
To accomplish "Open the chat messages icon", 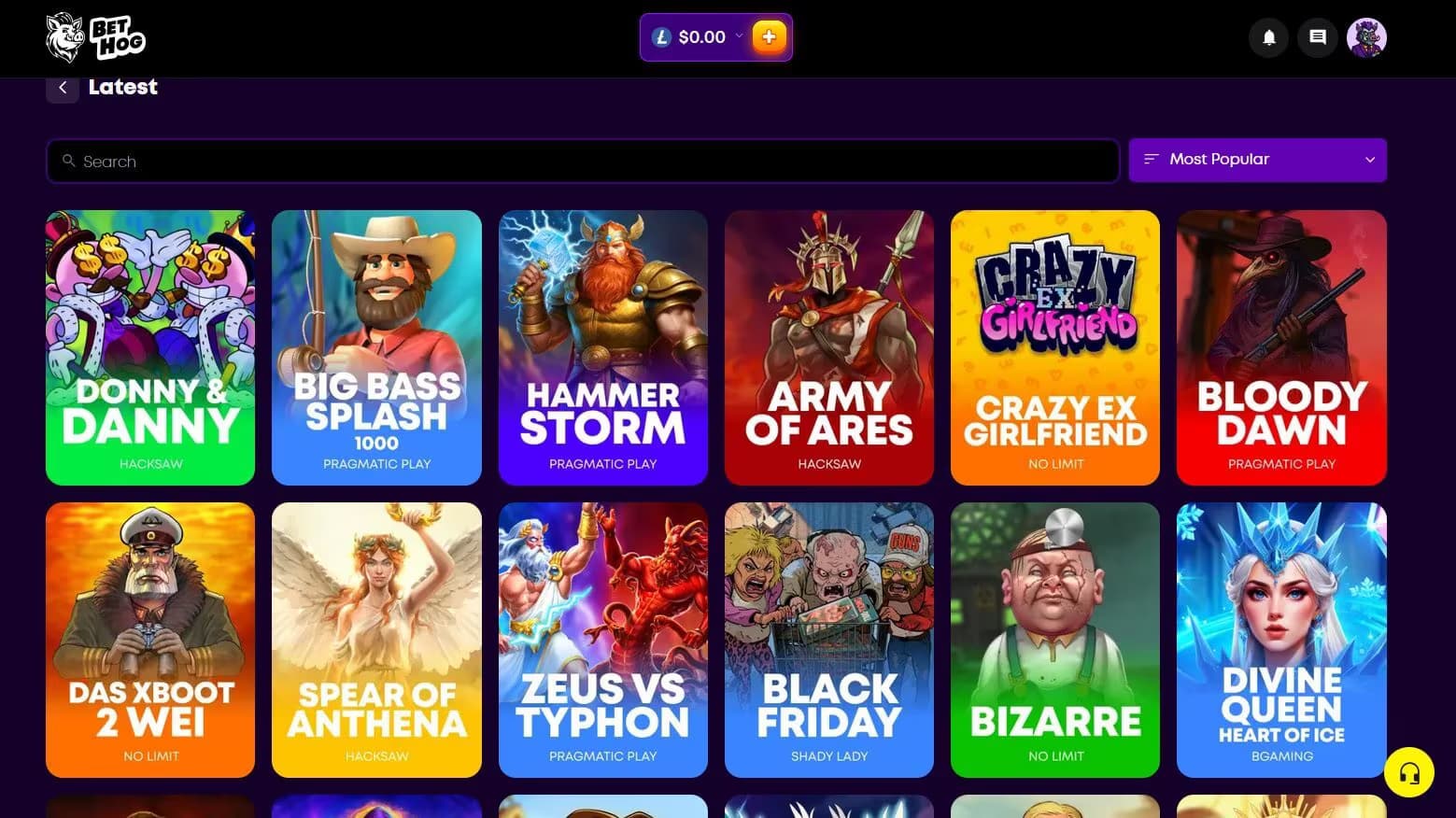I will pos(1317,37).
